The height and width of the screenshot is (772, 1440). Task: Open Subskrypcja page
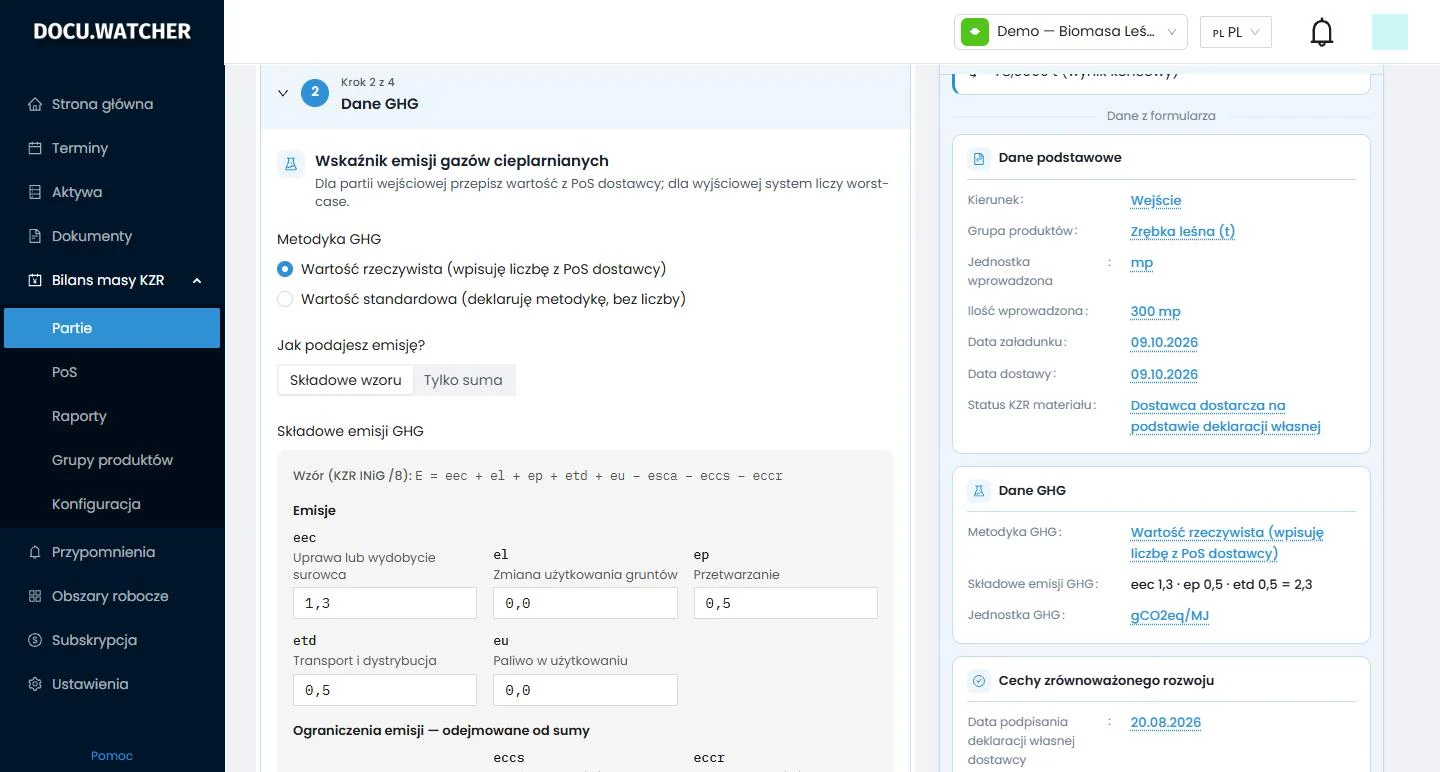click(112, 640)
